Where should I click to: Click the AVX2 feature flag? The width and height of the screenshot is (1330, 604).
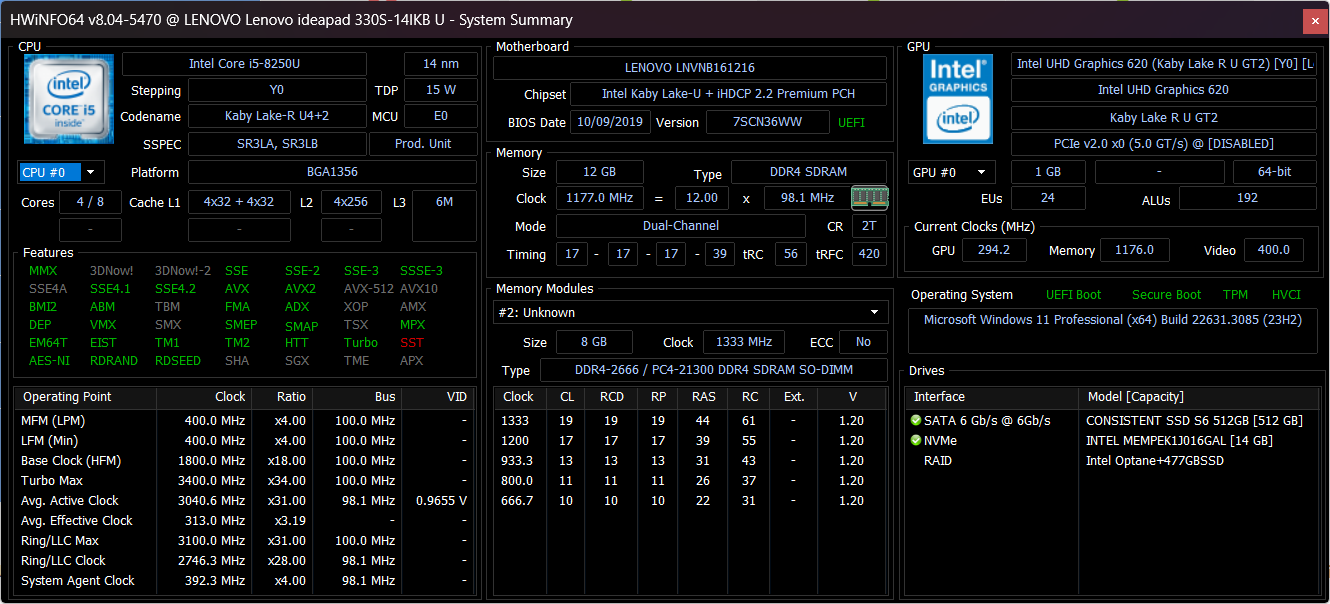tap(300, 289)
